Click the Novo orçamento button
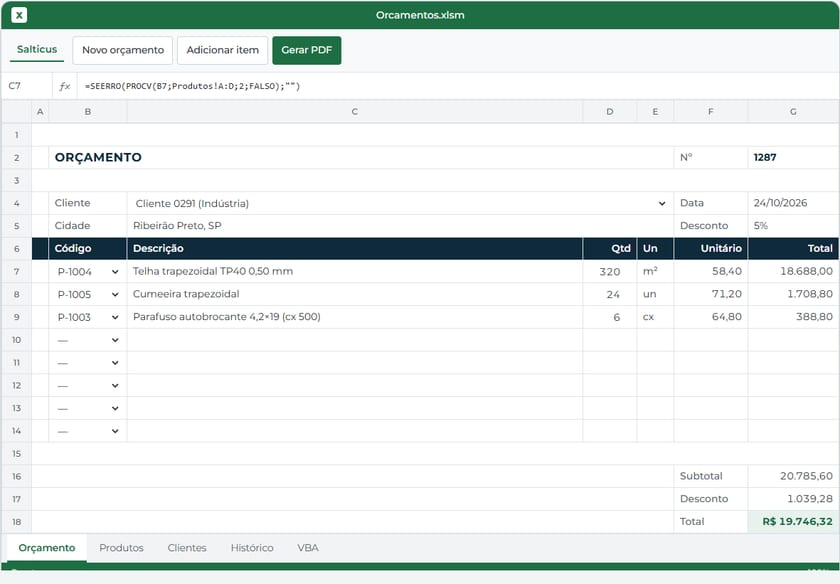The width and height of the screenshot is (840, 584). coord(123,50)
